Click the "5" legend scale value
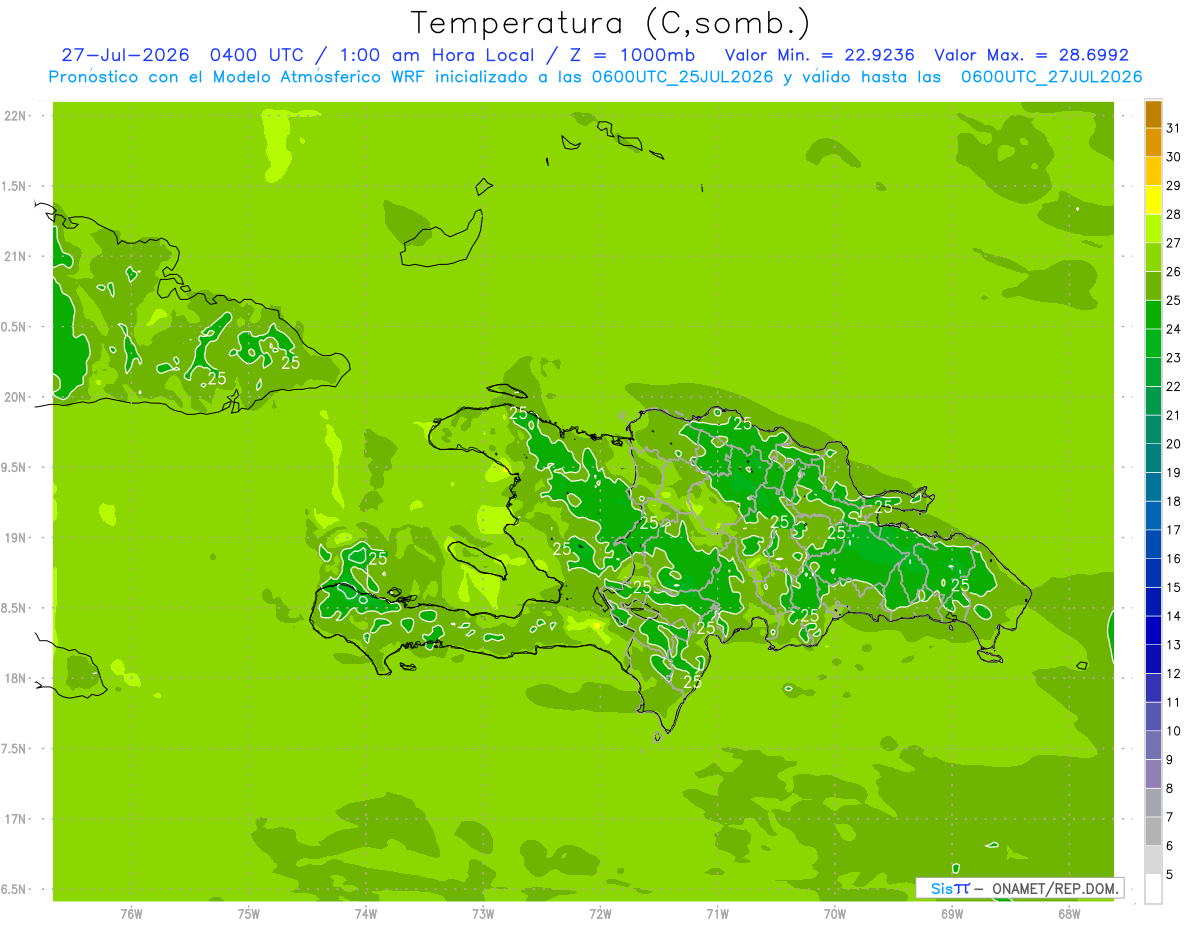The image size is (1200, 927). click(x=1170, y=875)
